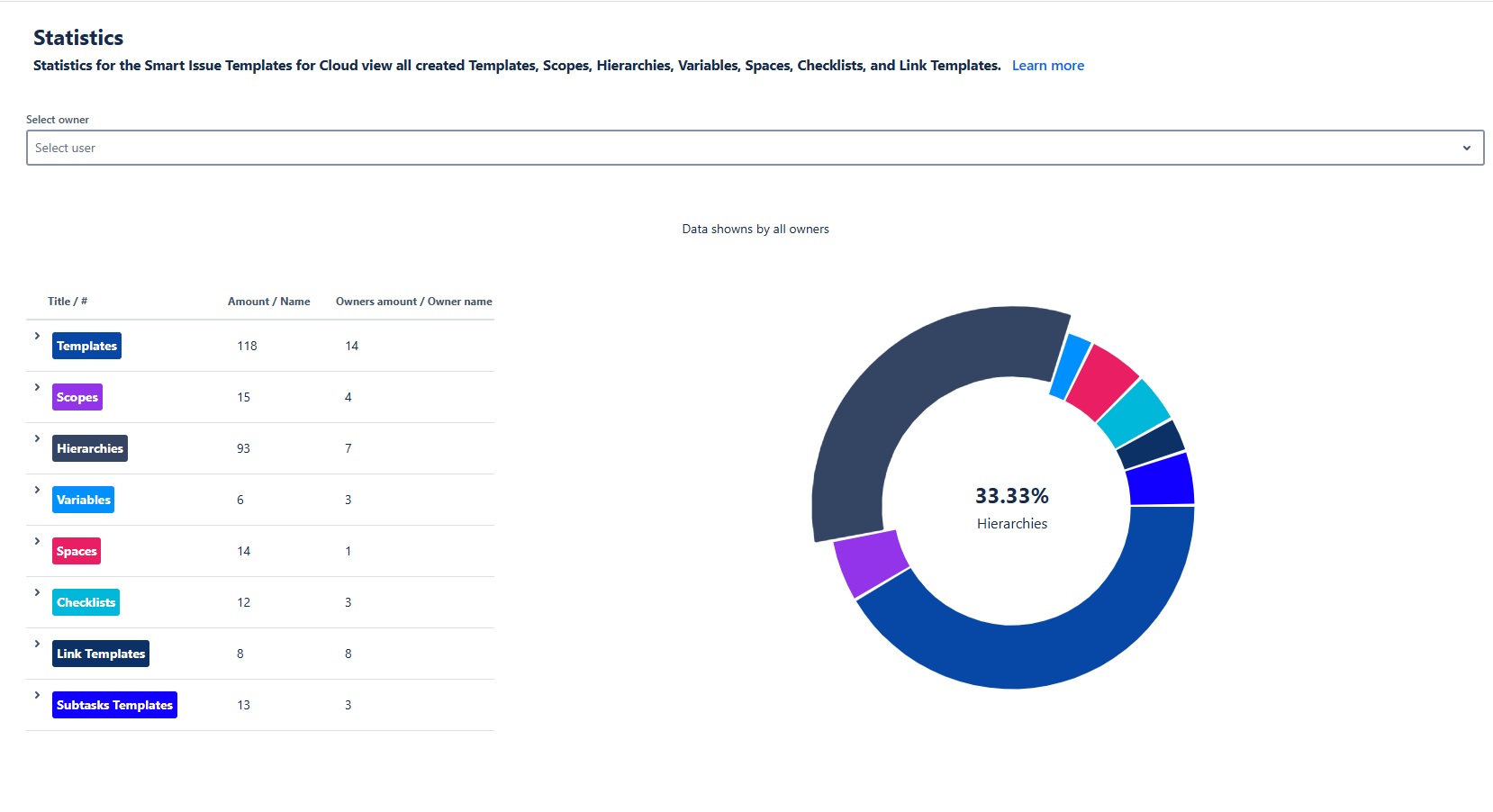Click the Select user owner field

[738, 148]
